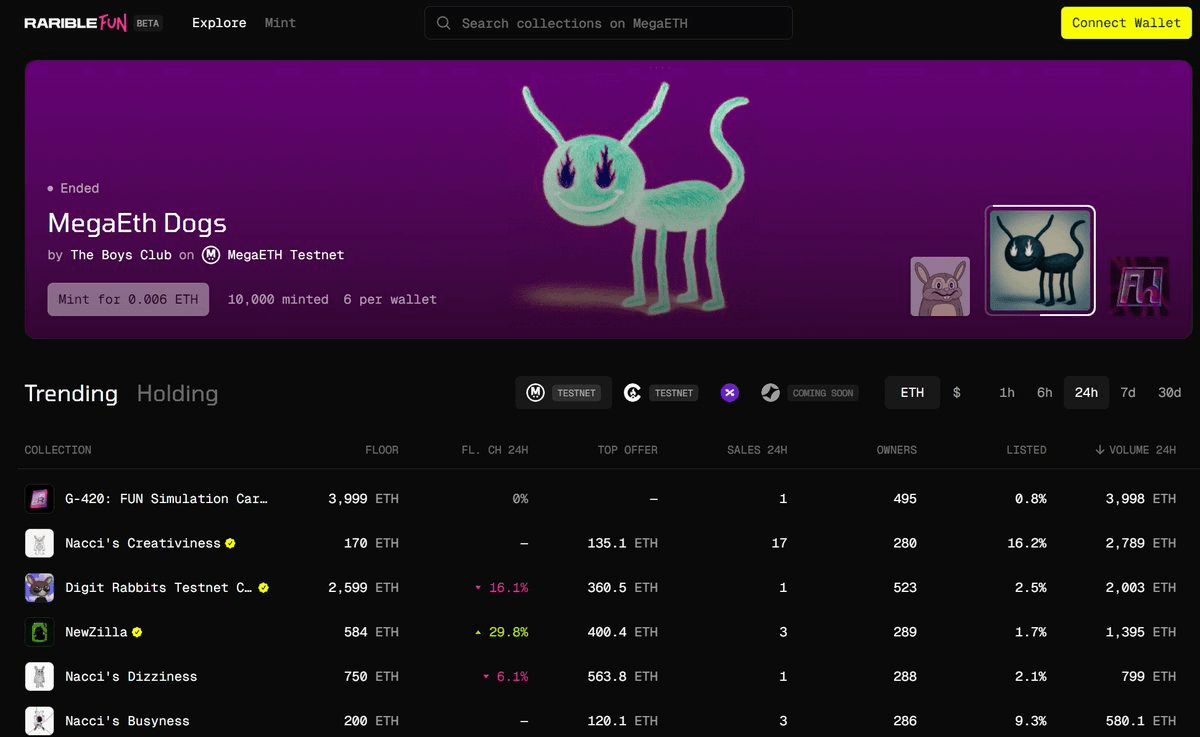Switch to the Trending tab

click(71, 394)
